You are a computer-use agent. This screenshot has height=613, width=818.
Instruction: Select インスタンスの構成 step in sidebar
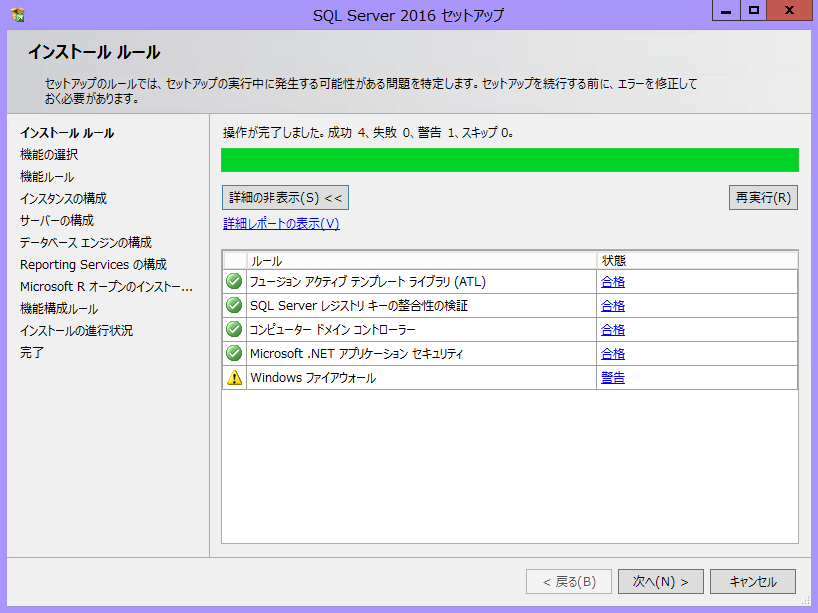click(x=63, y=199)
